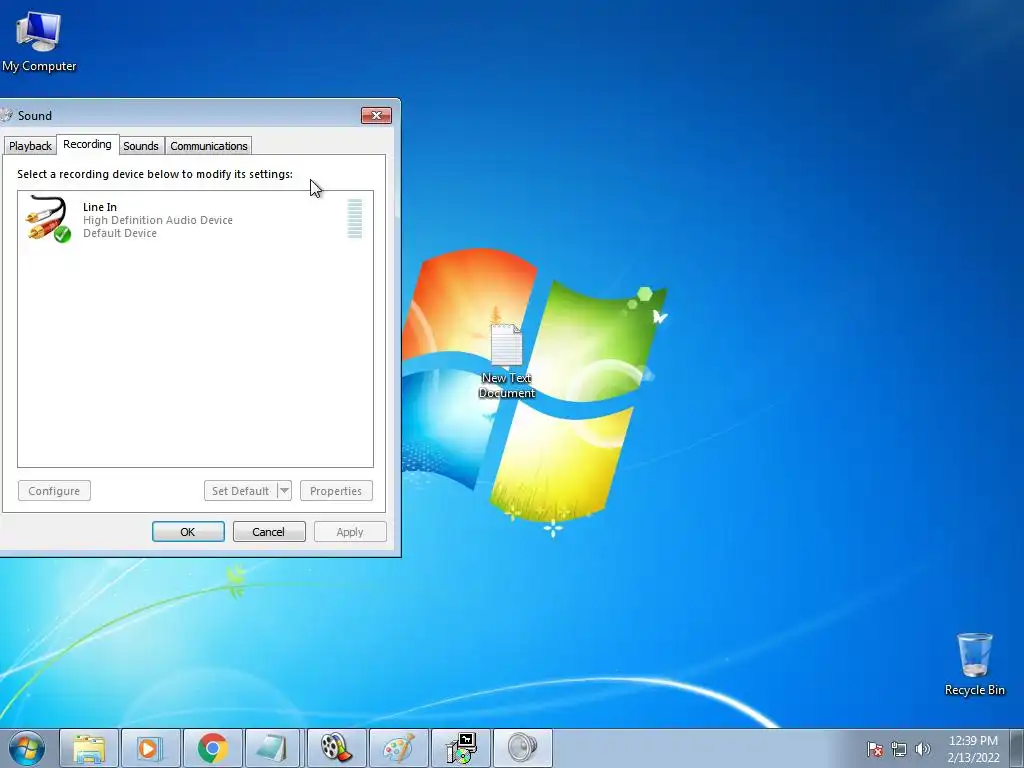Screen dimensions: 1024x768
Task: Open Google Chrome from the taskbar
Action: (x=212, y=748)
